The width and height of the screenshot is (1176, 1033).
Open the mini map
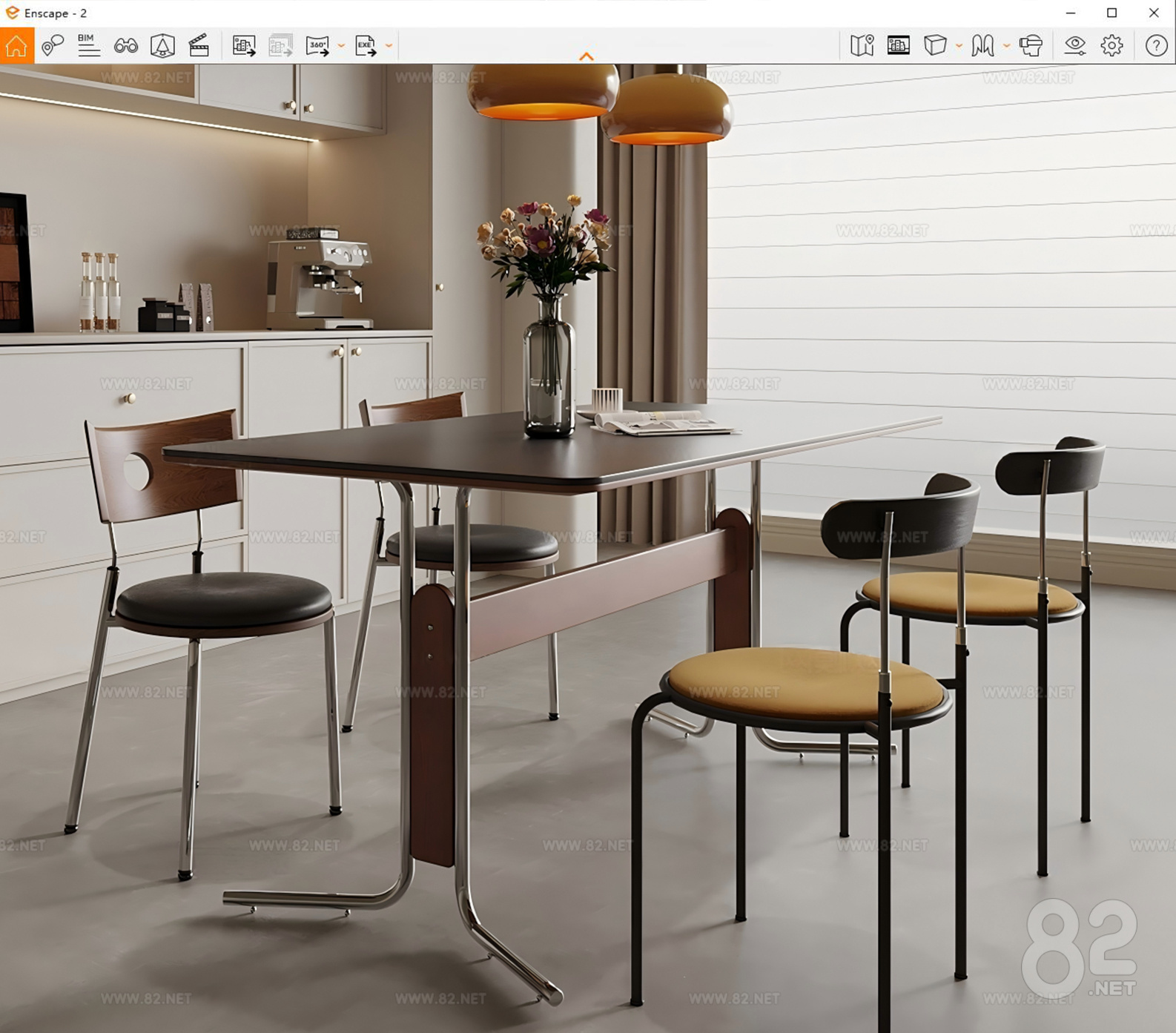(862, 46)
